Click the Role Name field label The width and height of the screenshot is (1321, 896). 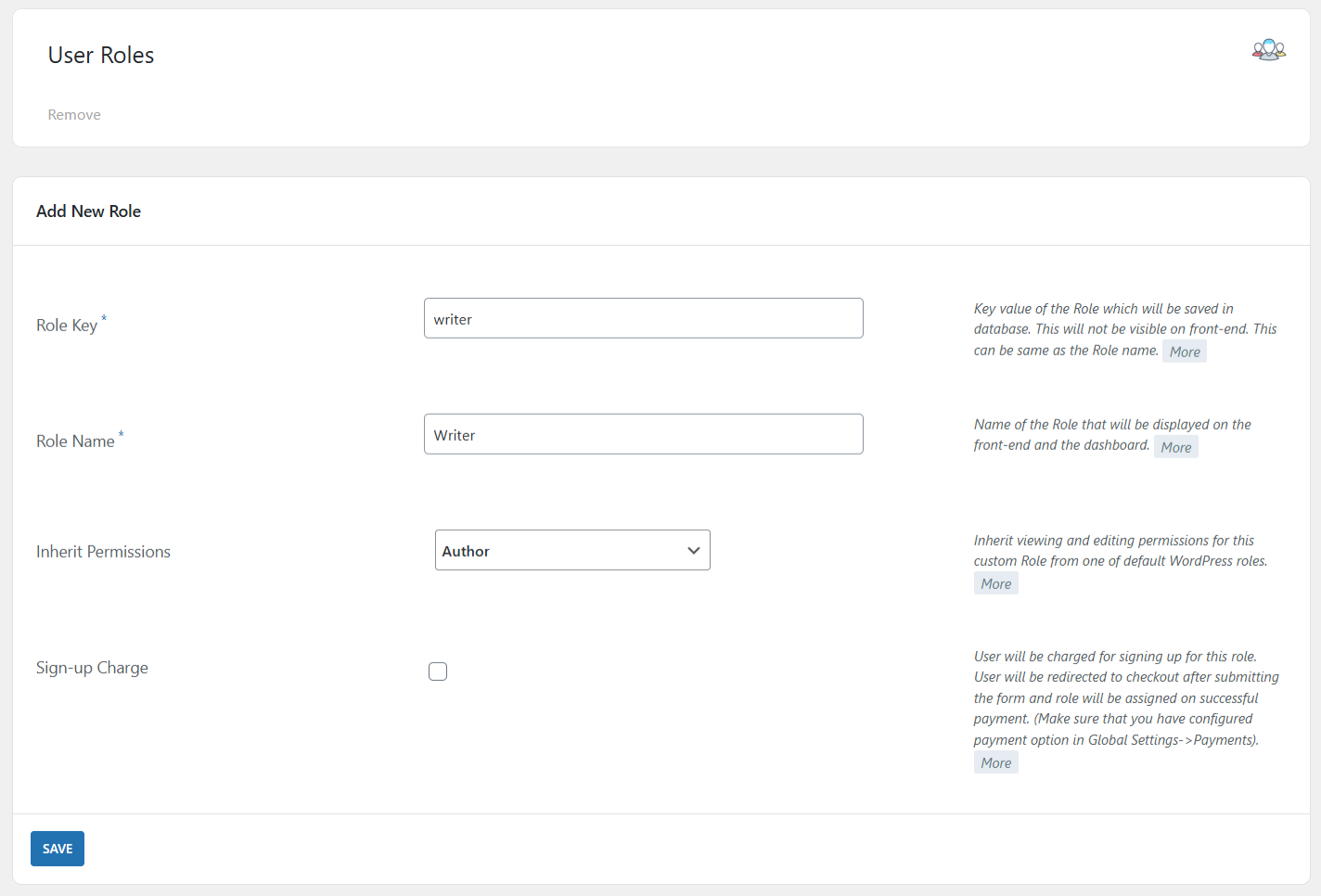point(75,442)
